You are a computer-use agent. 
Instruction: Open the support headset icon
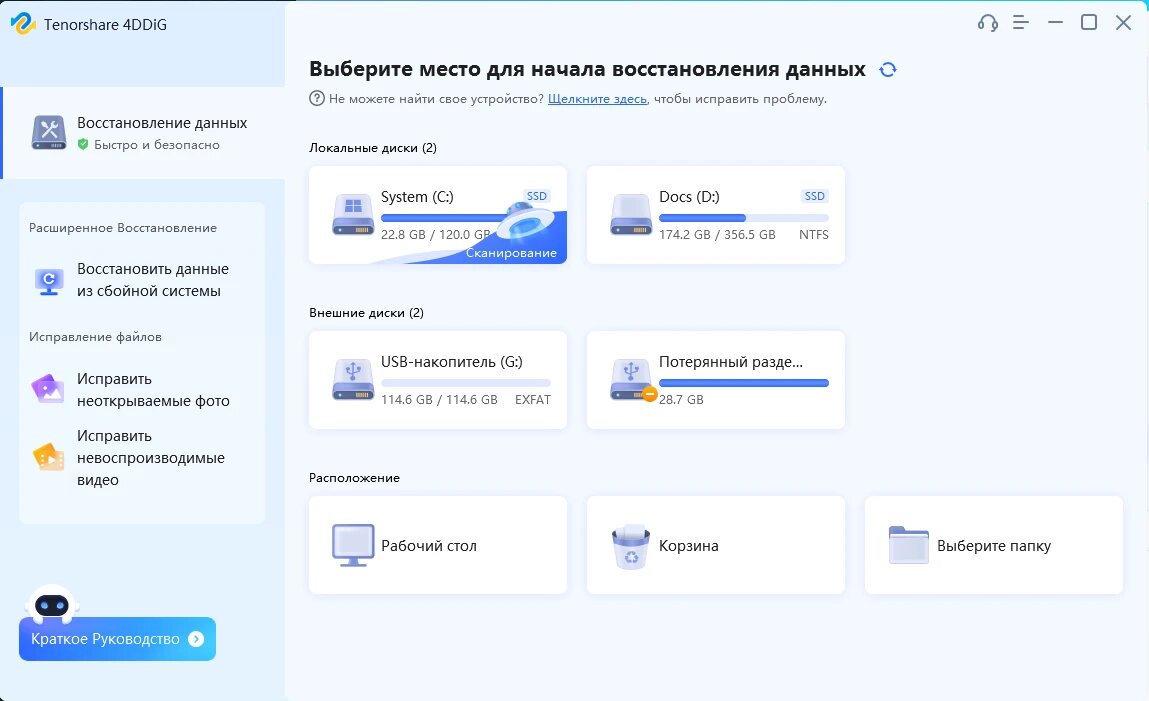[987, 23]
